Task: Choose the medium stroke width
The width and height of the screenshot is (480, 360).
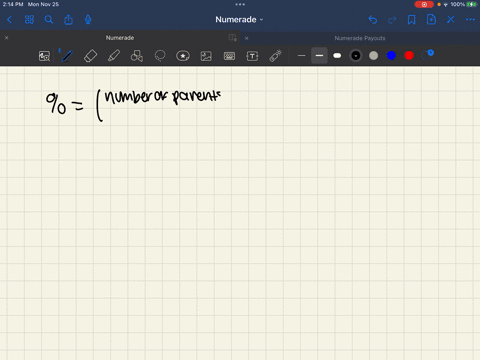Action: (x=319, y=56)
